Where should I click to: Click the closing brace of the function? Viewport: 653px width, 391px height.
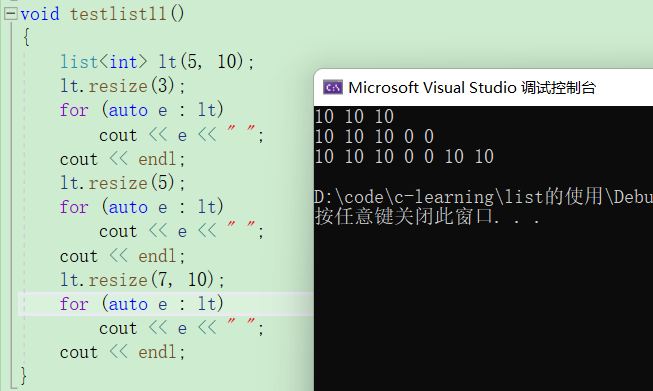[23, 376]
